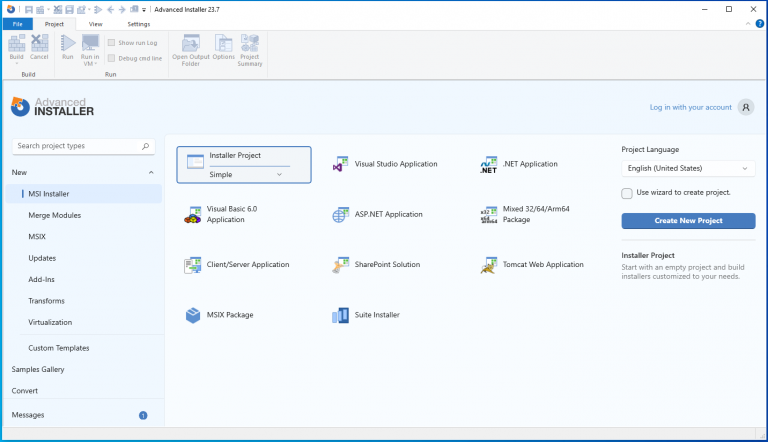Viewport: 768px width, 442px height.
Task: Check Use wizard to create project
Action: click(626, 193)
